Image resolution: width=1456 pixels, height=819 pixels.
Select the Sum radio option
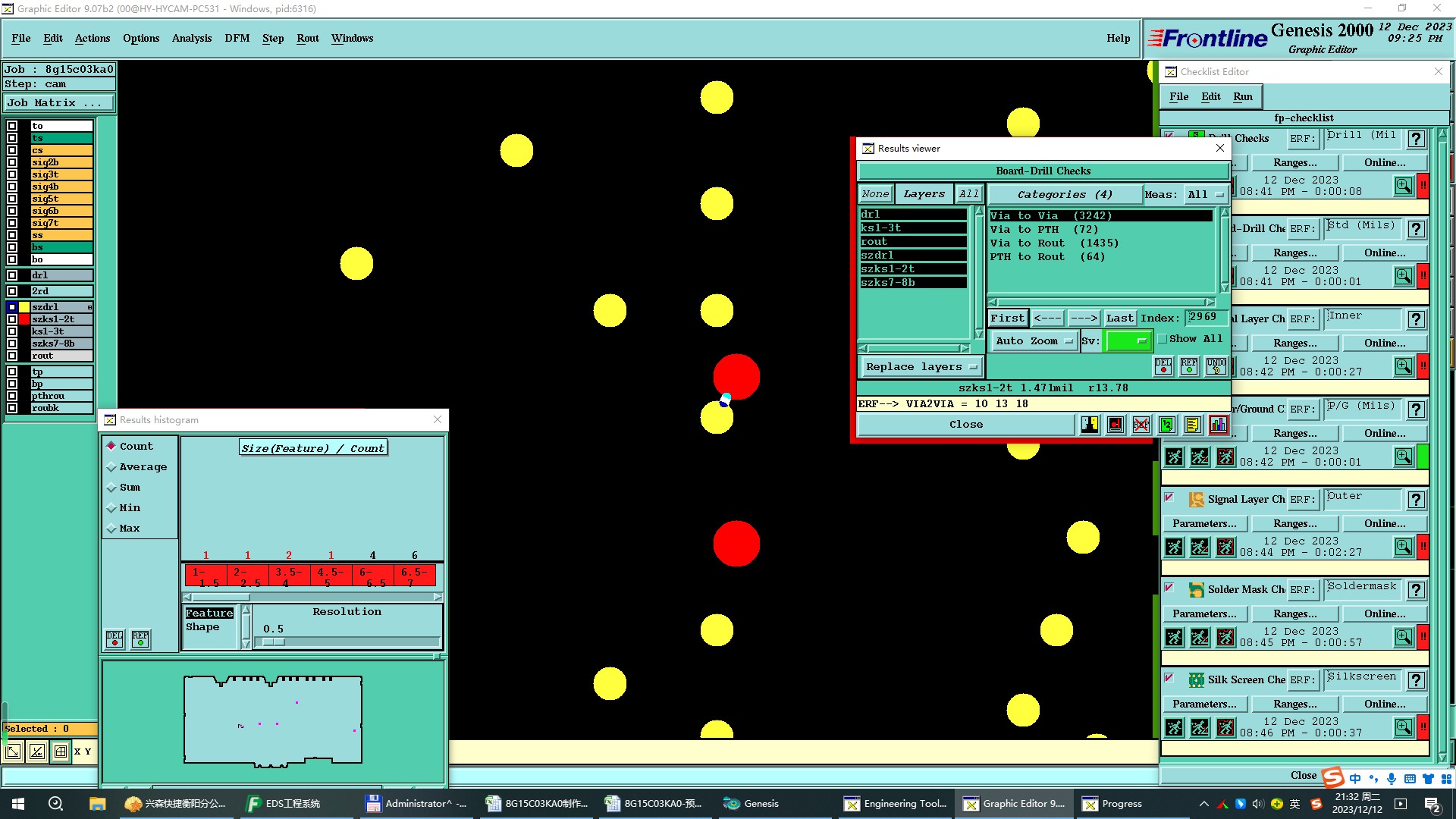(111, 487)
